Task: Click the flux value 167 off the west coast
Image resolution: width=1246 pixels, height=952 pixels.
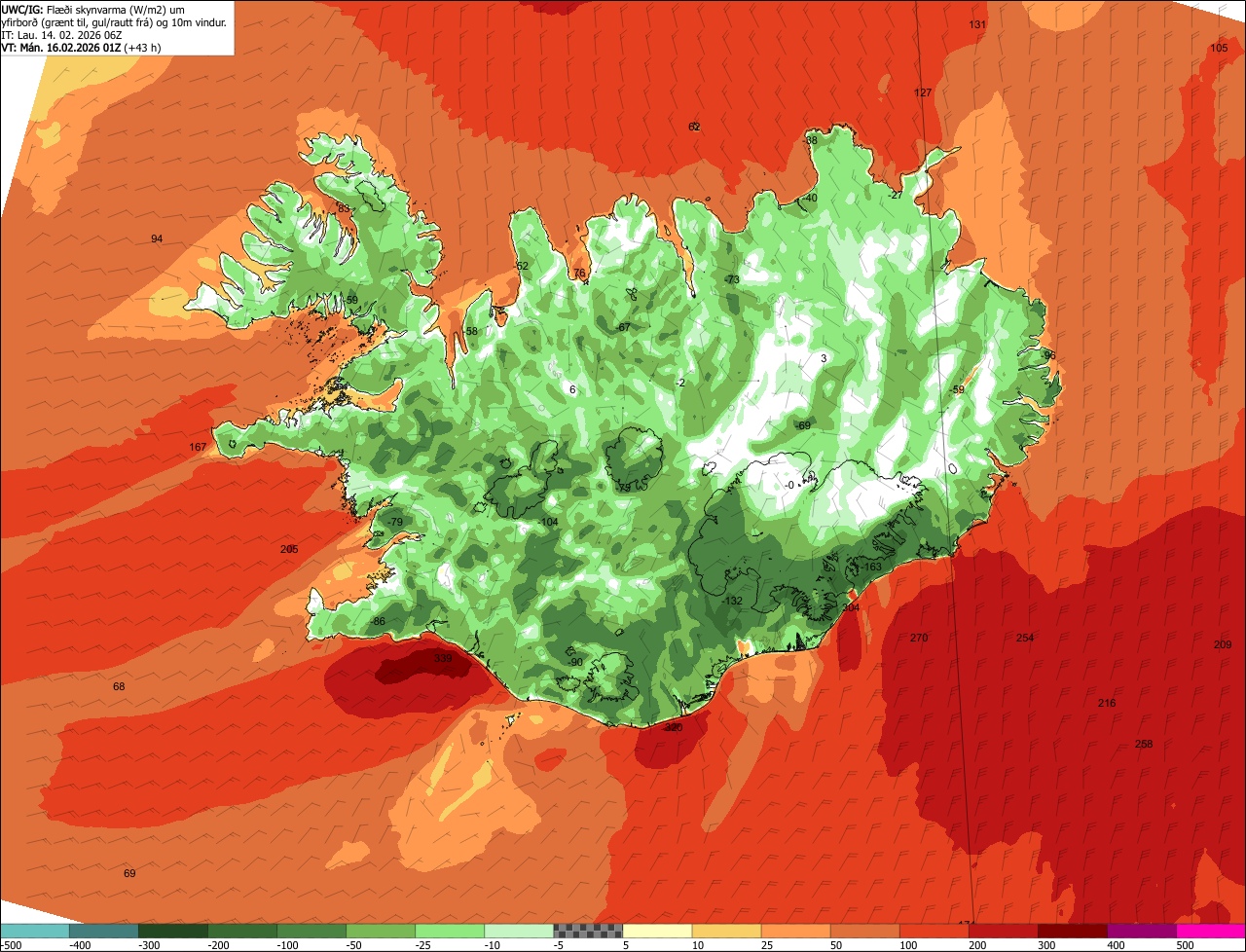Action: (x=198, y=448)
